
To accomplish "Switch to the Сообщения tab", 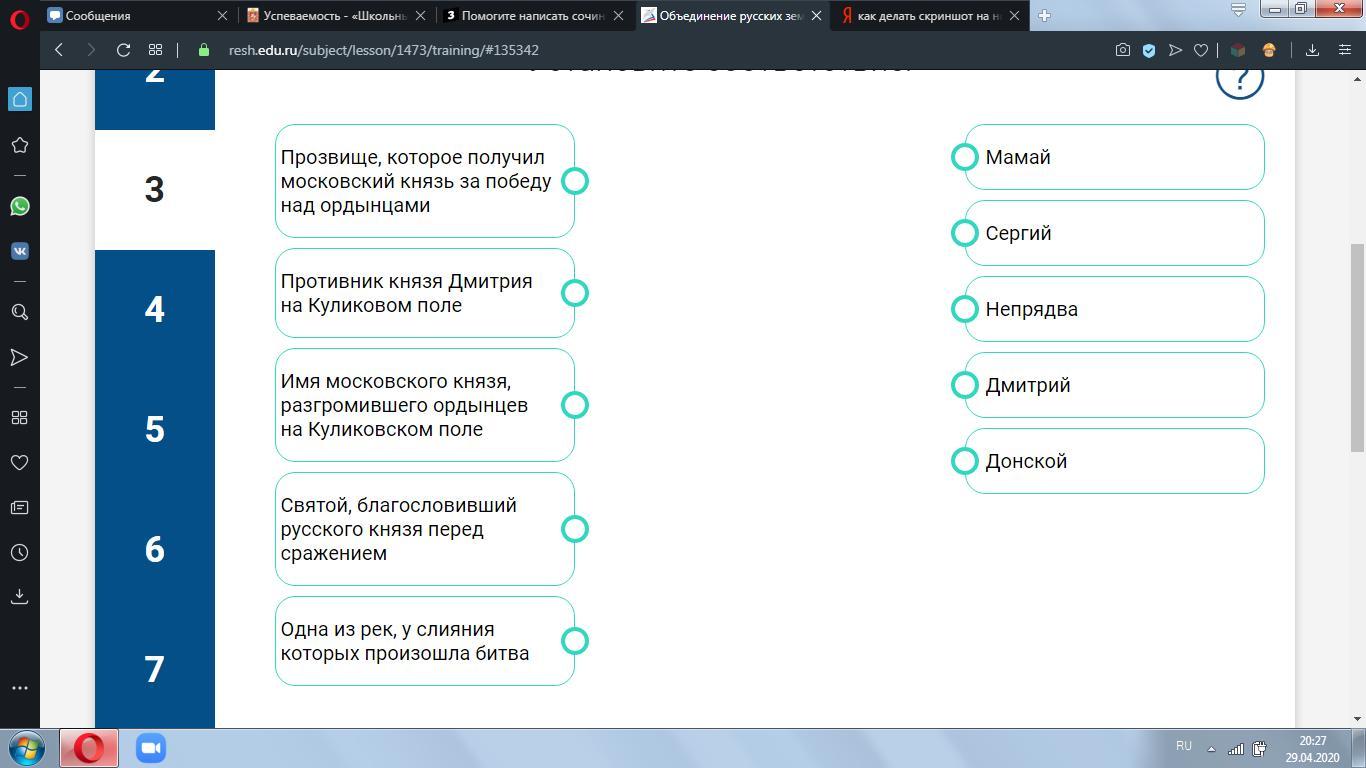I will (x=138, y=16).
